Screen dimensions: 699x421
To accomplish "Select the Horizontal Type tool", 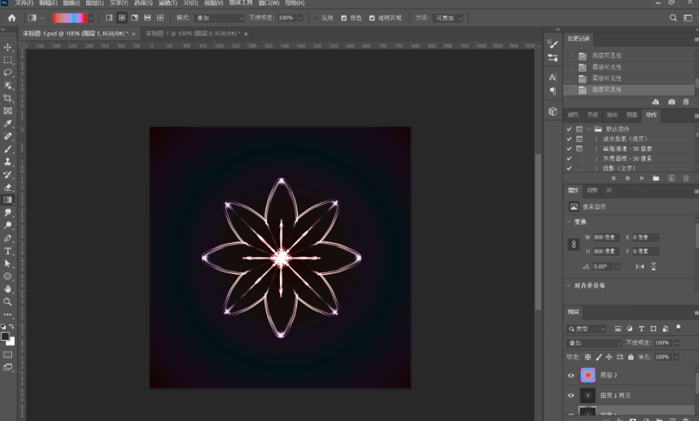I will (x=8, y=250).
